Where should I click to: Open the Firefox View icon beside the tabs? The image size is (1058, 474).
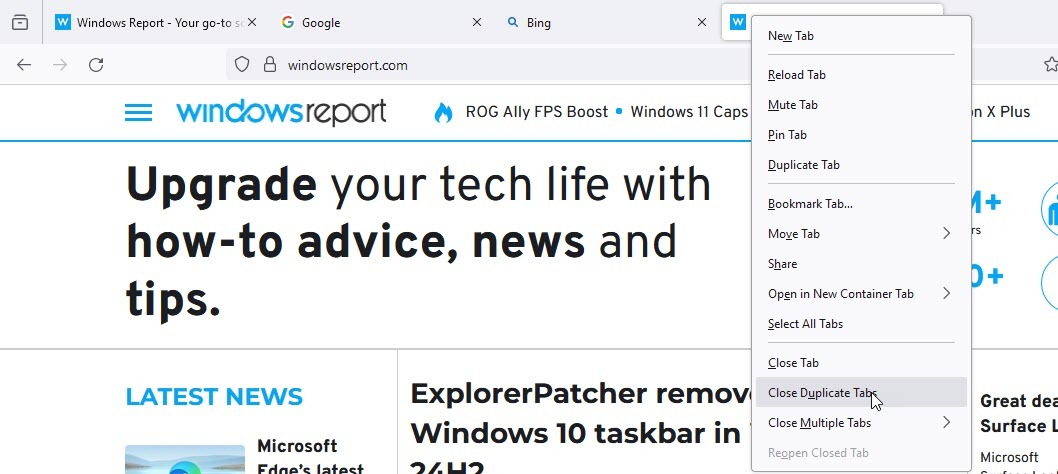pyautogui.click(x=20, y=22)
